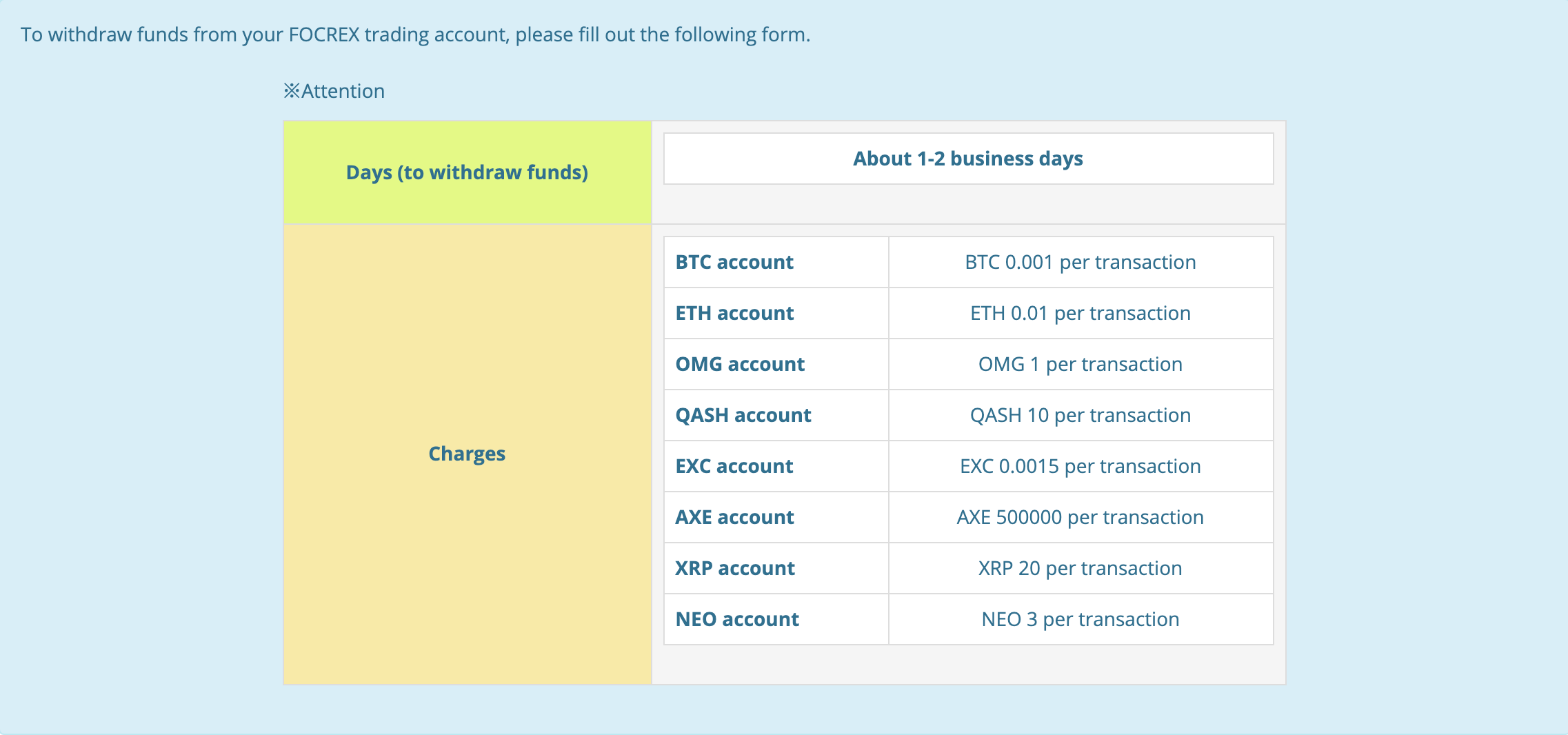The height and width of the screenshot is (735, 1568).
Task: Click the 'About 1-2 business days' cell
Action: coord(967,159)
